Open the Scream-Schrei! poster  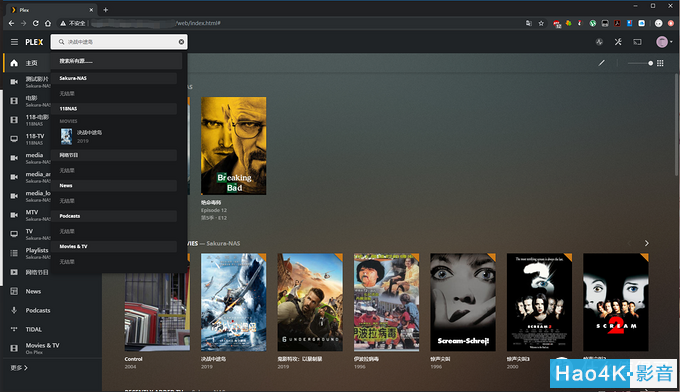click(463, 302)
